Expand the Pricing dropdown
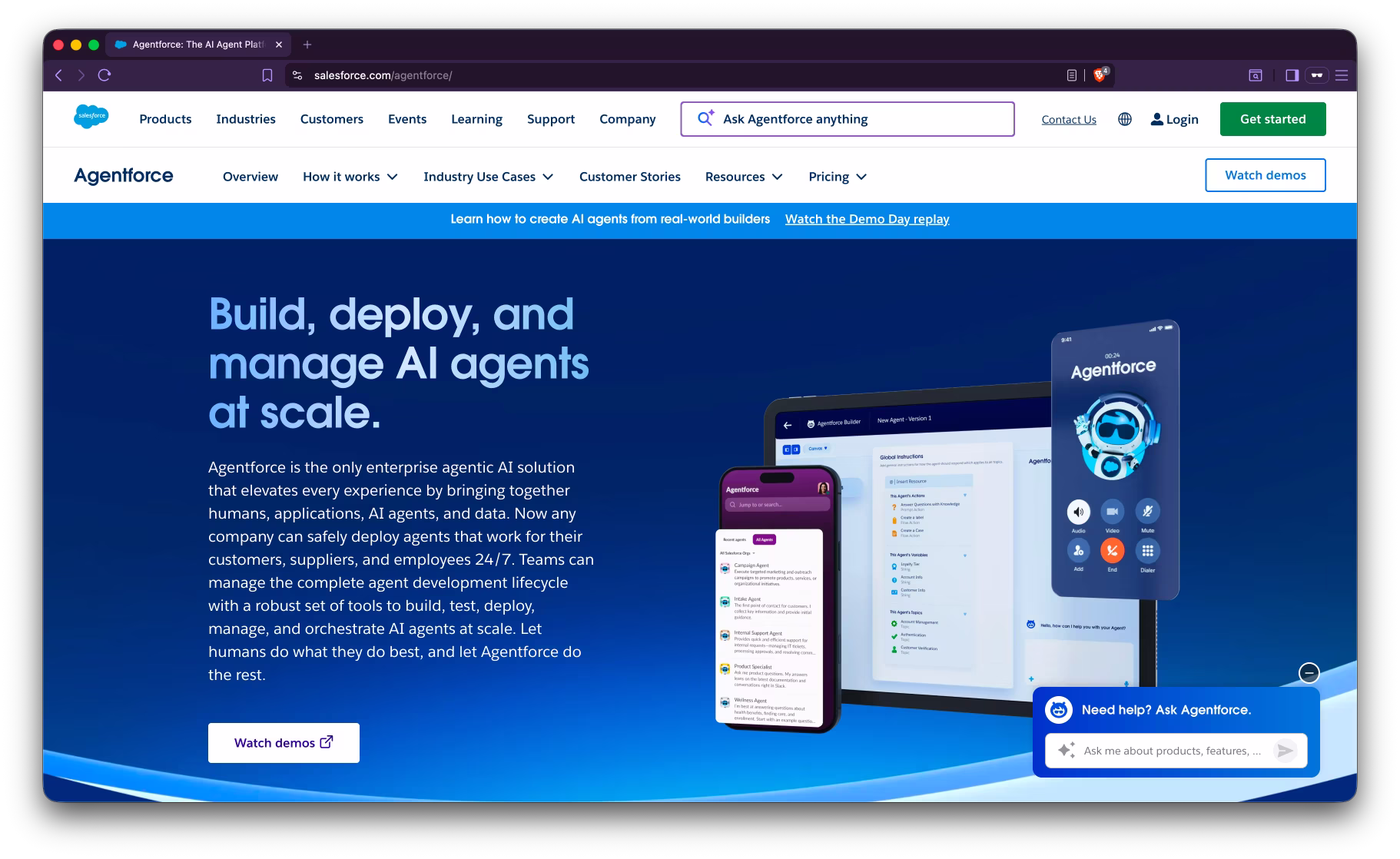 838,177
